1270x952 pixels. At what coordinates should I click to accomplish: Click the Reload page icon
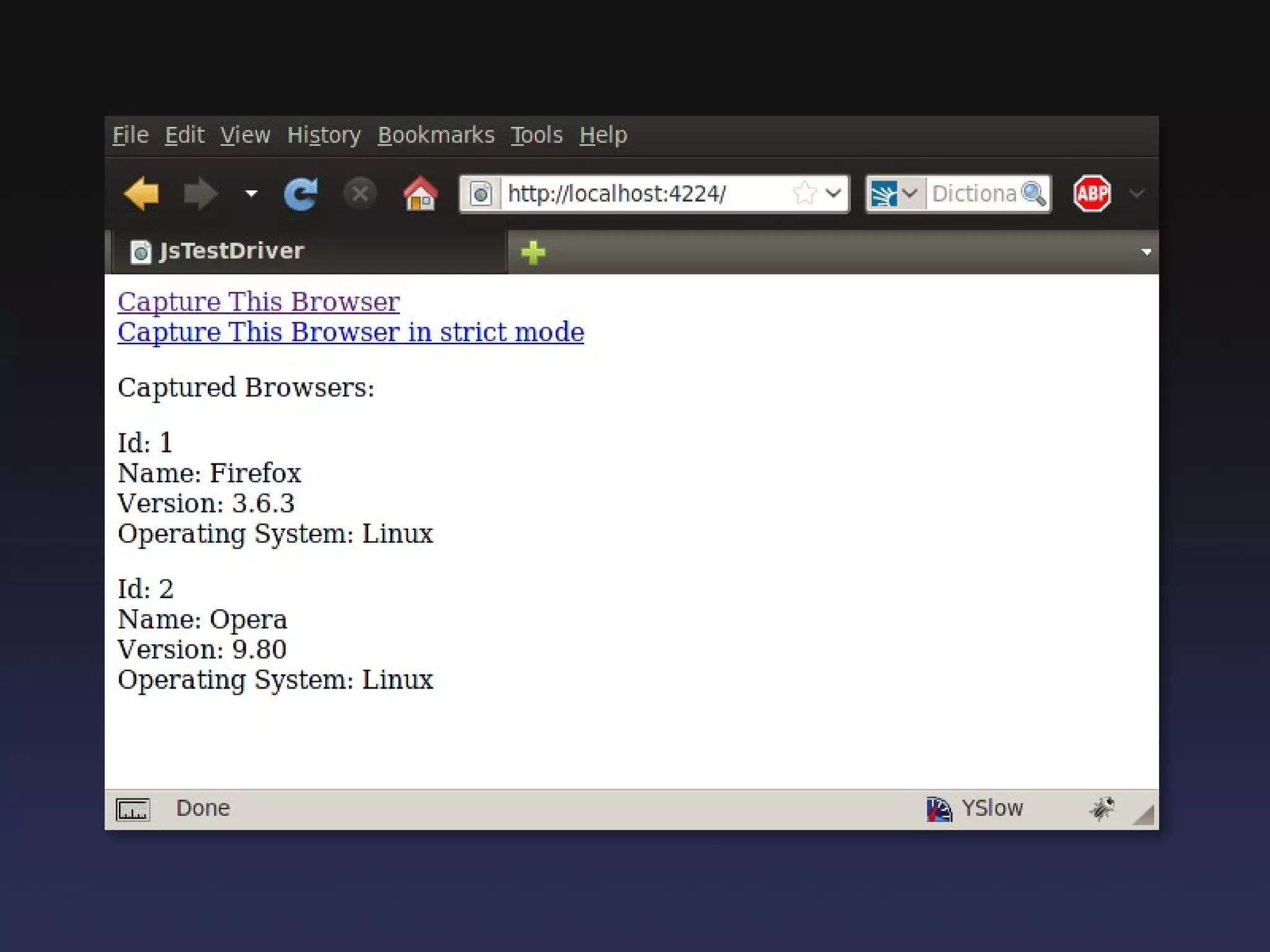click(x=301, y=193)
